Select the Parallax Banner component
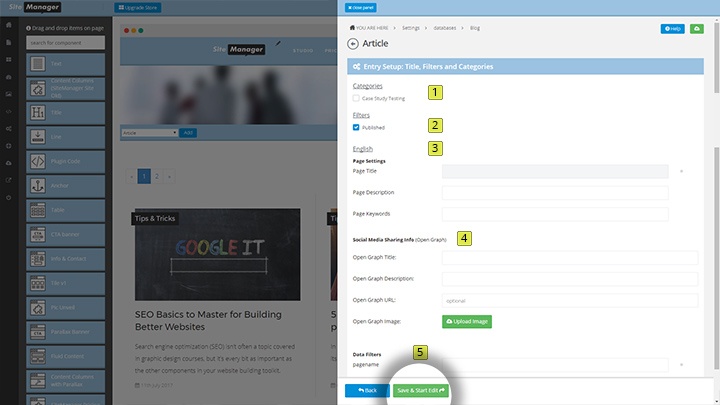The height and width of the screenshot is (405, 720). point(65,332)
